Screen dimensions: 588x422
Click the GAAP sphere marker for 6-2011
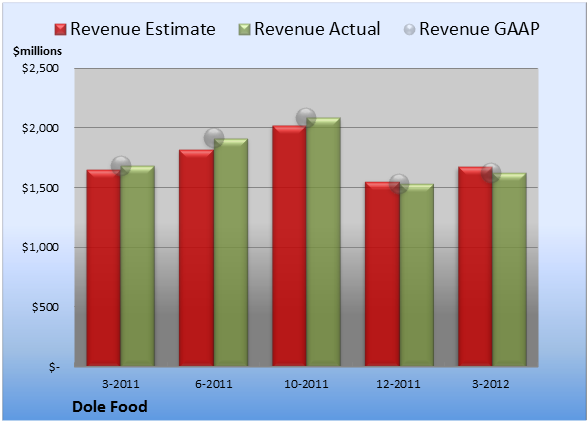tap(214, 138)
